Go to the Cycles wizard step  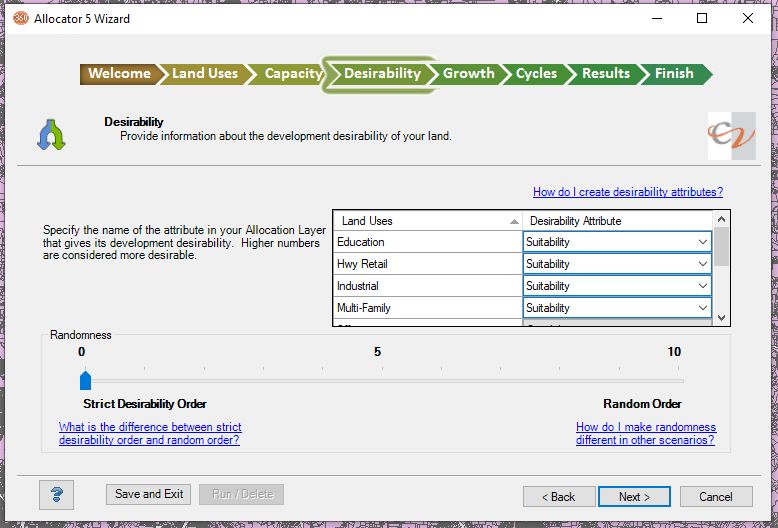(536, 74)
